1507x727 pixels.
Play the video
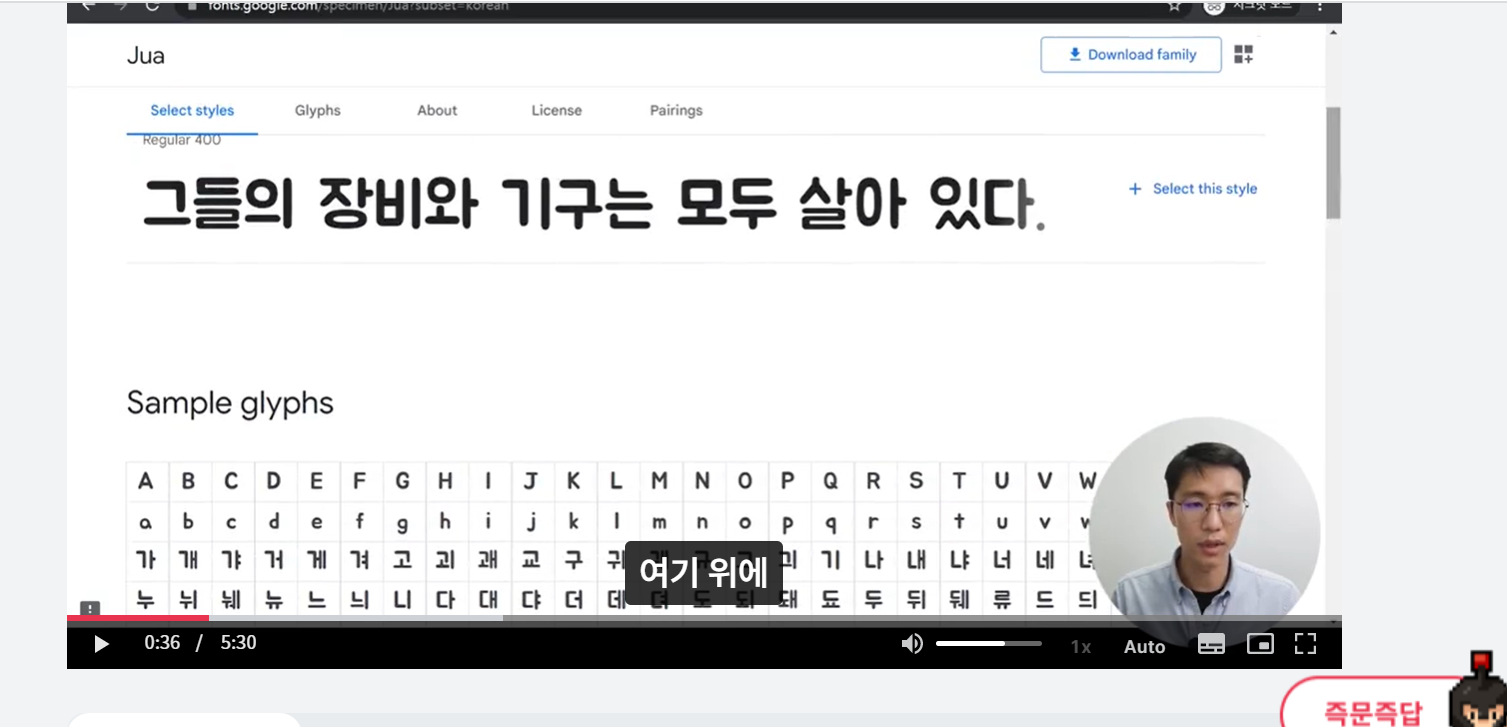(x=101, y=644)
